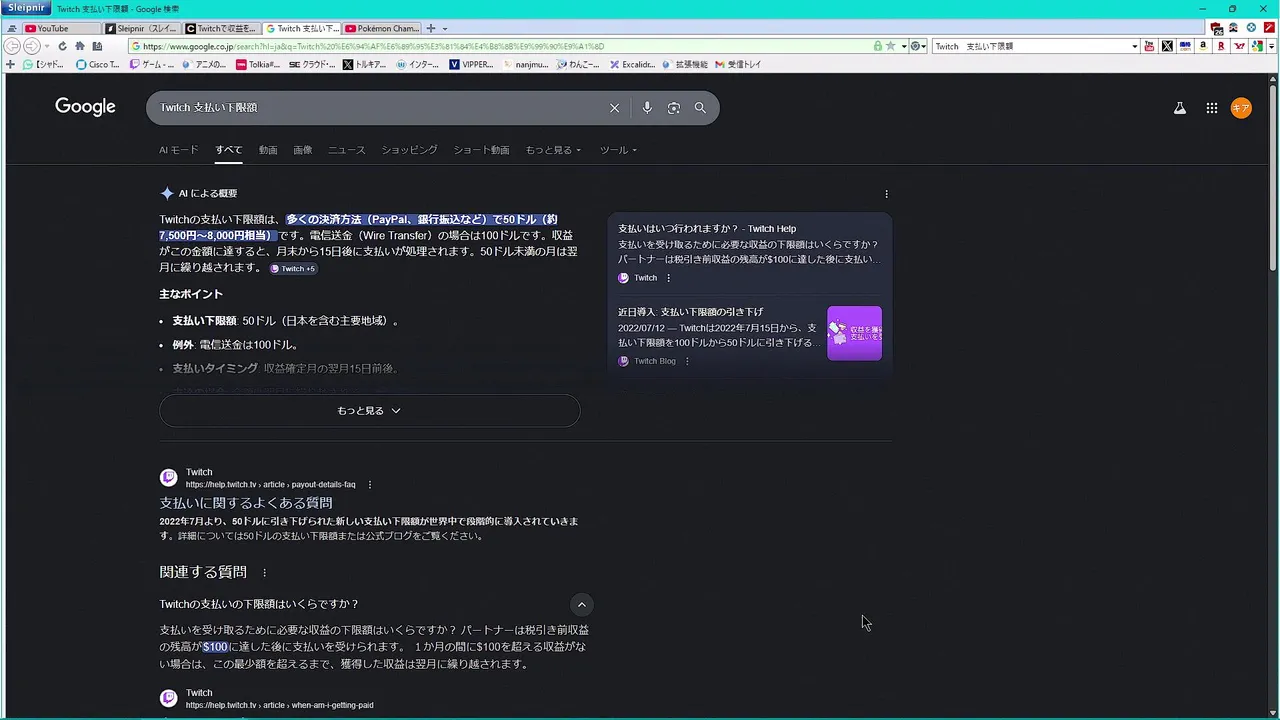Open Google Search Labs flask icon
This screenshot has width=1280, height=720.
[1180, 108]
